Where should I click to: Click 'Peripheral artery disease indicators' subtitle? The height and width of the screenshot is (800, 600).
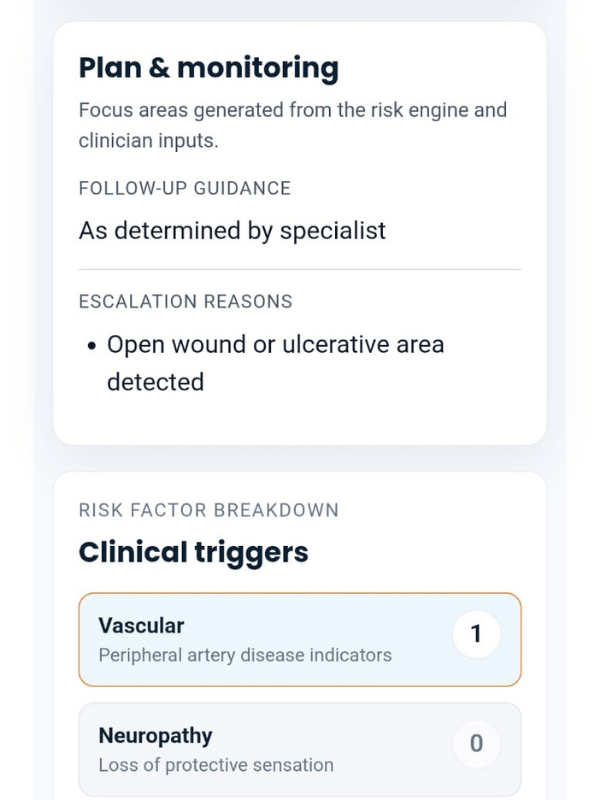point(245,655)
